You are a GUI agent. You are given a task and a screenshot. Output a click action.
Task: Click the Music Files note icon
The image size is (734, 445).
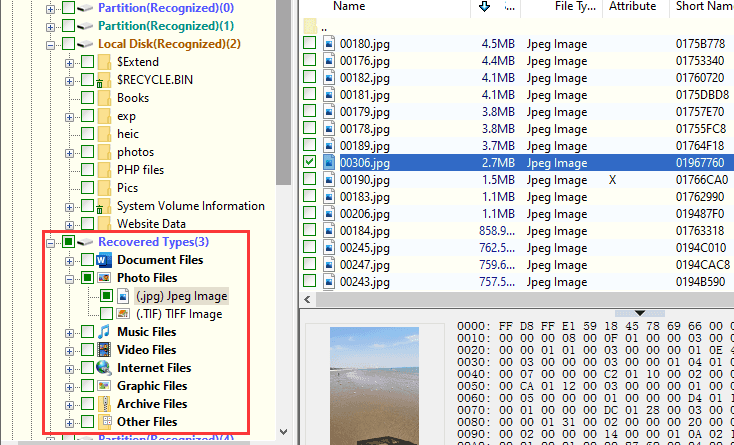(105, 332)
